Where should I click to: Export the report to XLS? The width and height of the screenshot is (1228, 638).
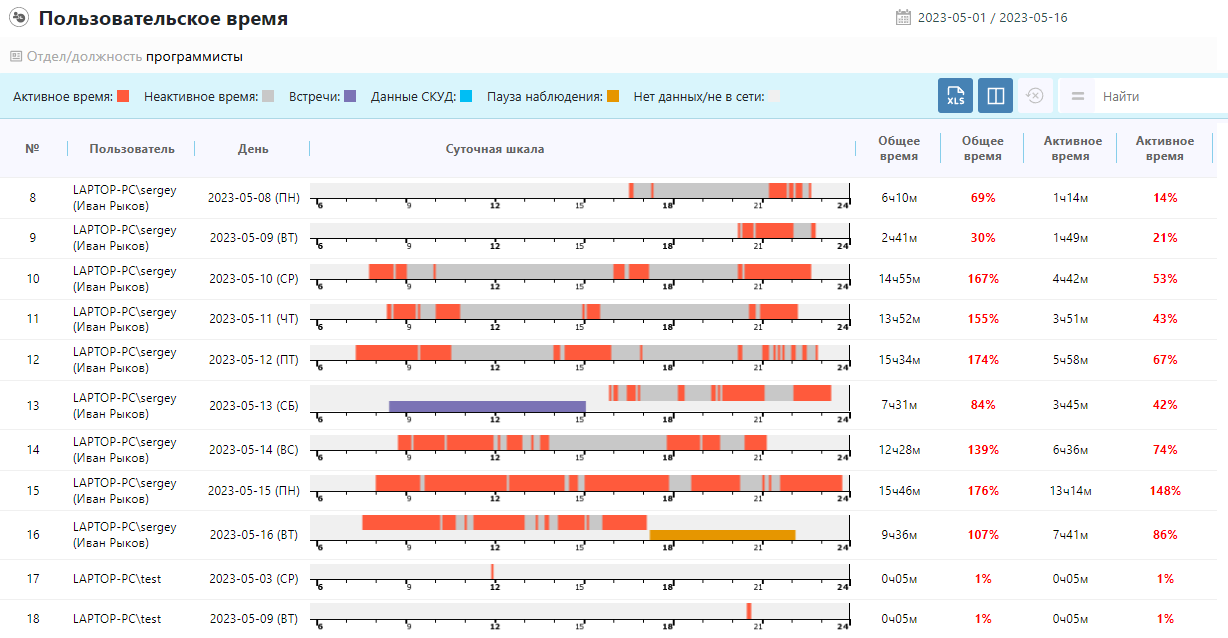[955, 96]
